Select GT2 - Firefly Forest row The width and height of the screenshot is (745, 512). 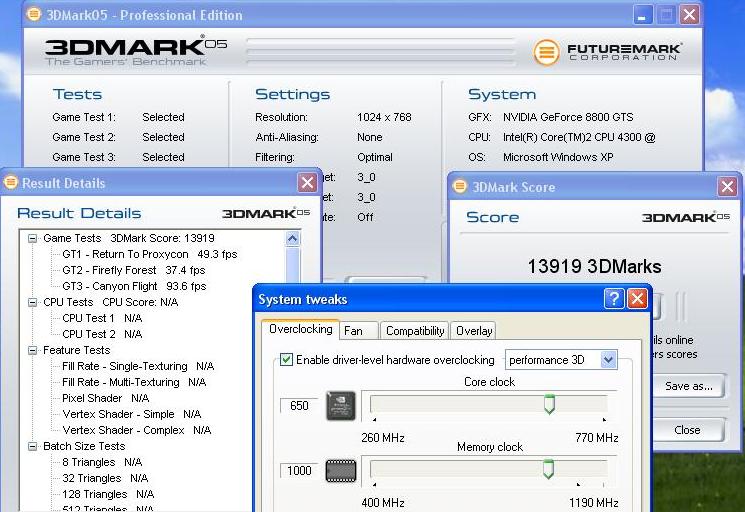pos(134,270)
